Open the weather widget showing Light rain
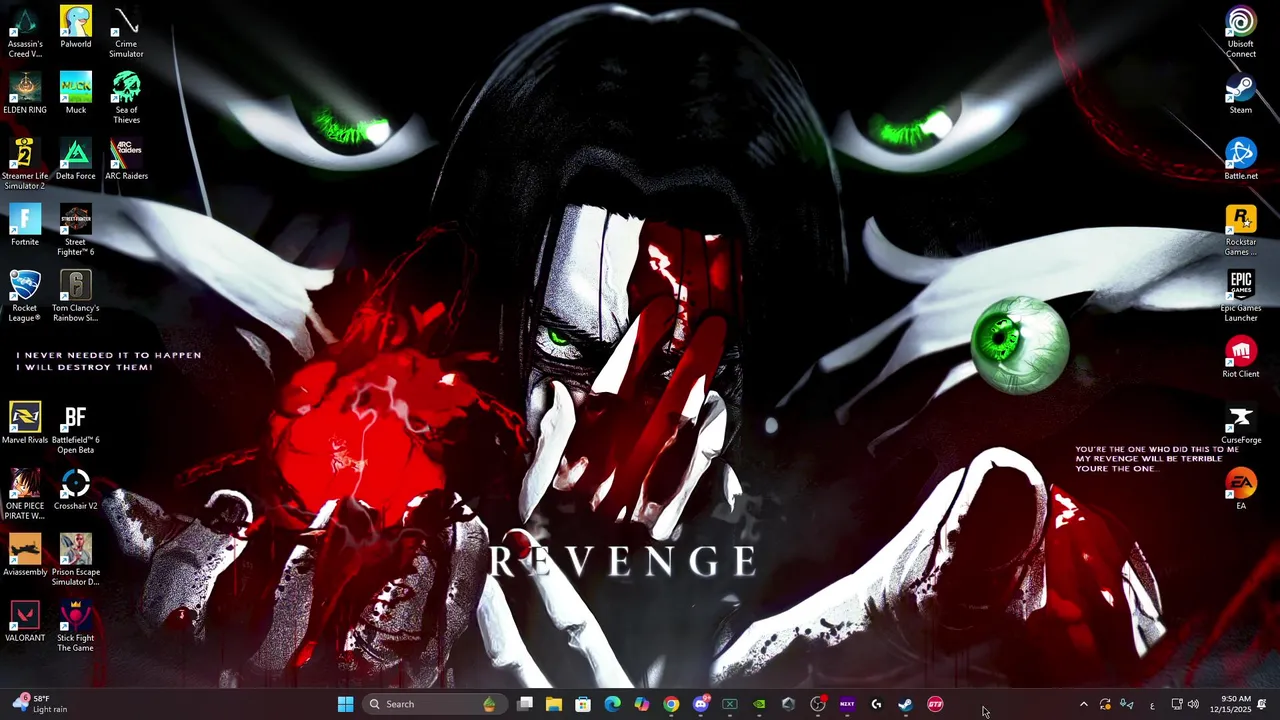Image resolution: width=1280 pixels, height=720 pixels. (x=40, y=704)
